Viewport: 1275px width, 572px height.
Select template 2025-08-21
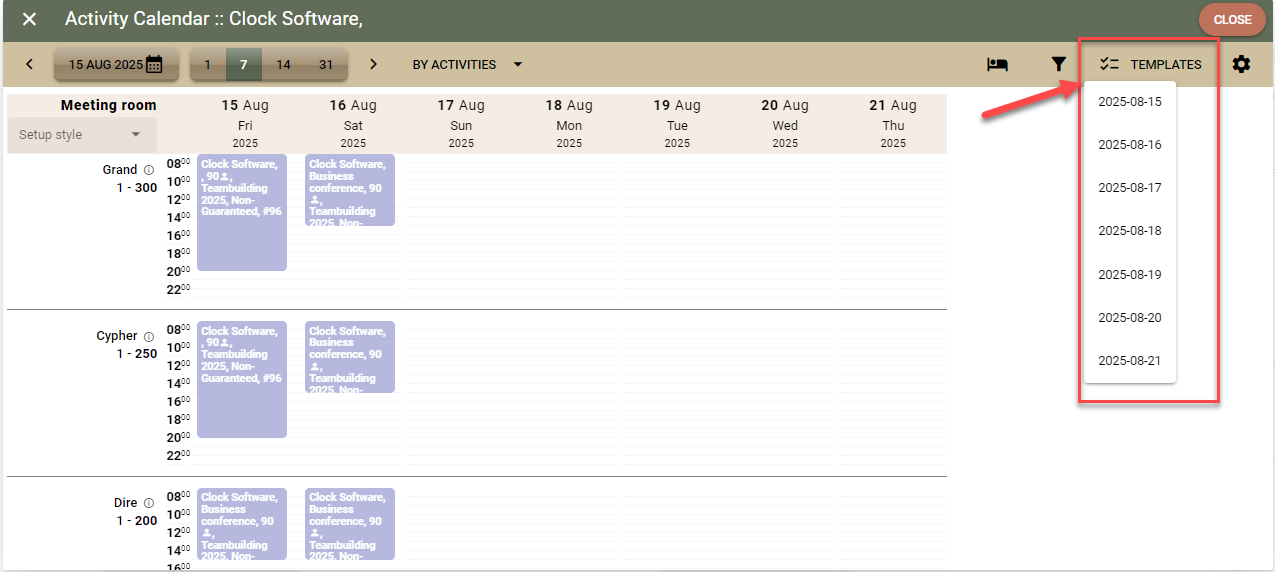click(1130, 361)
